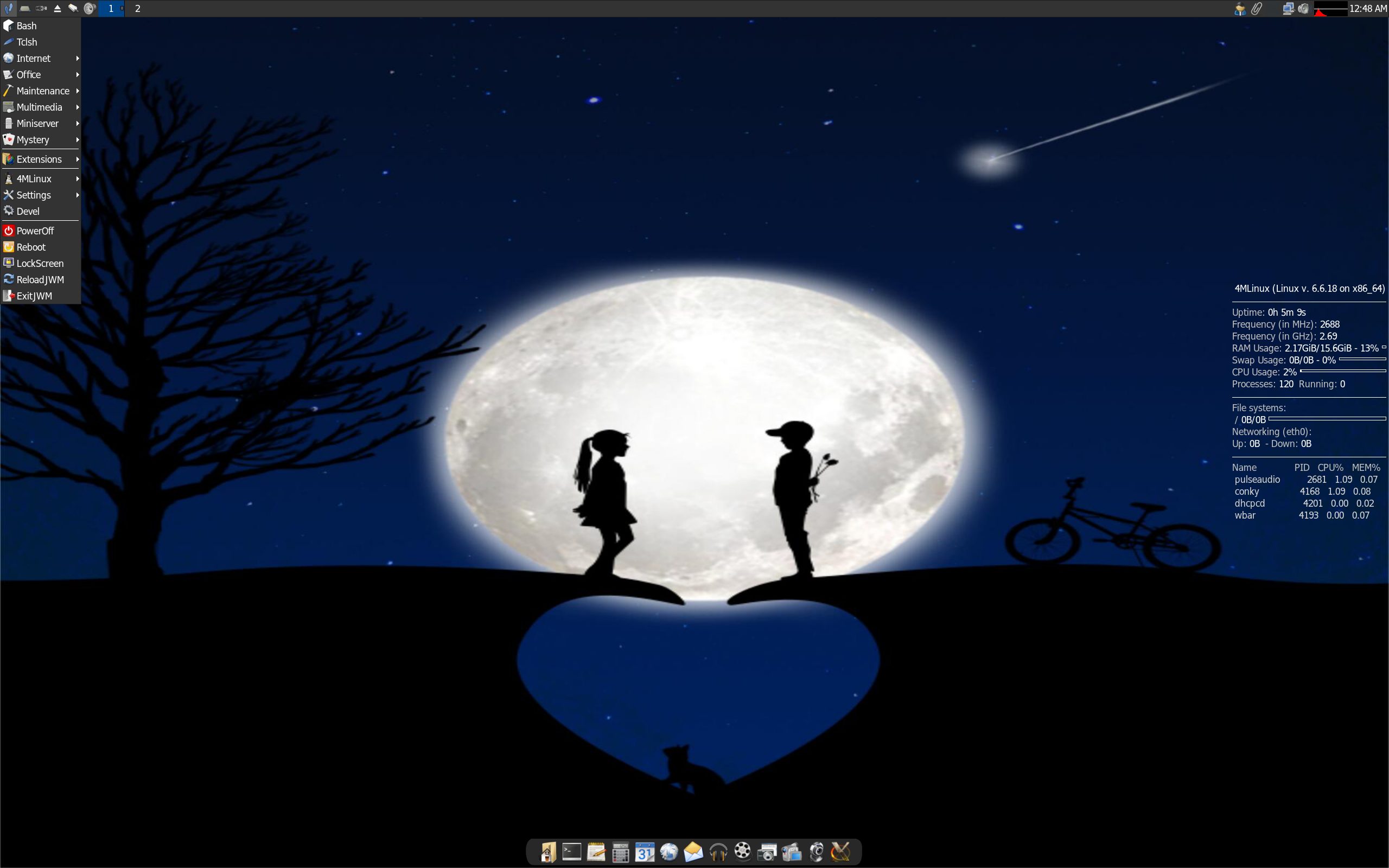Open the terminal from the dock
Screen dimensions: 1389x868
pos(572,852)
